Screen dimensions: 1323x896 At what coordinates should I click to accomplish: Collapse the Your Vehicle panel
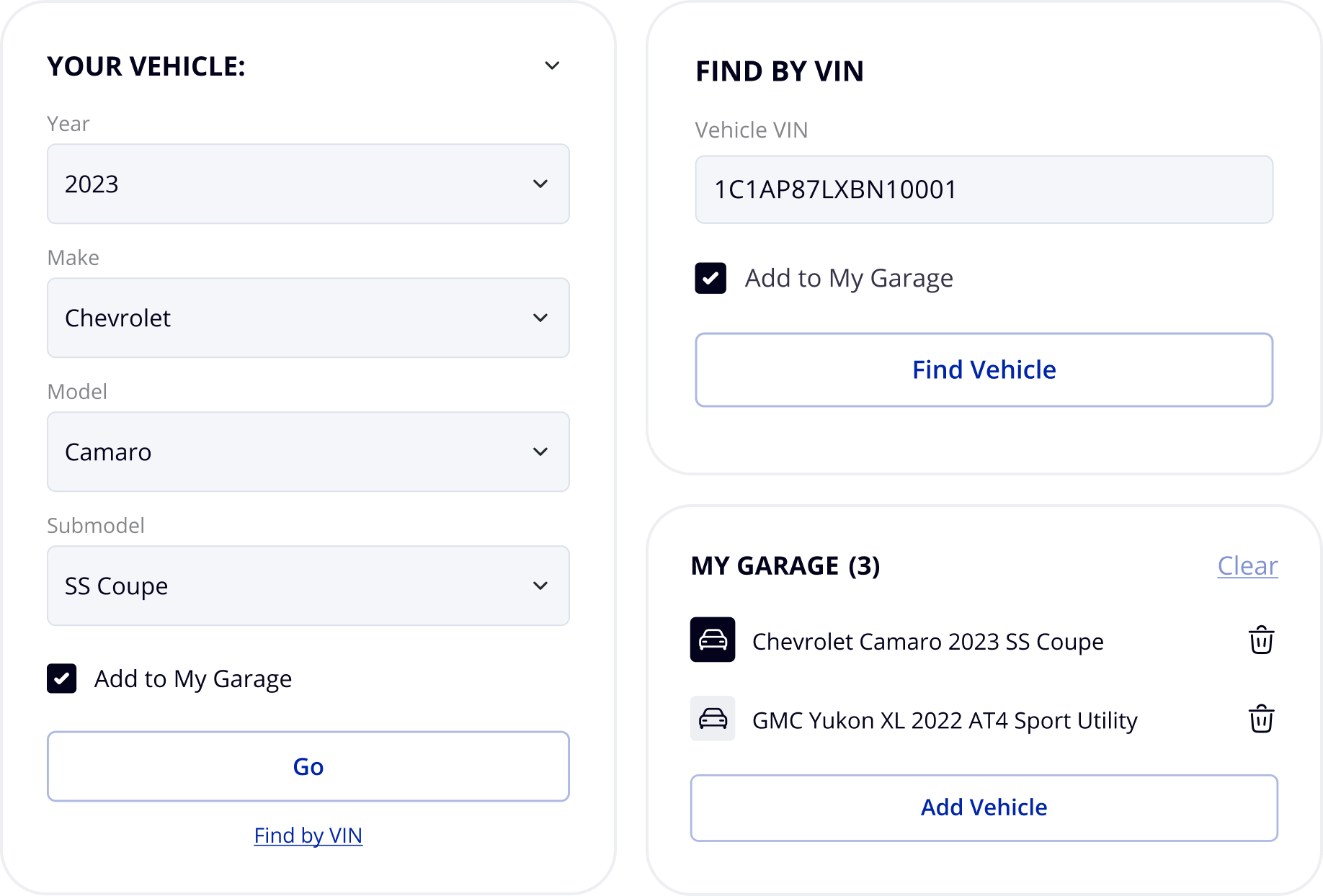552,65
